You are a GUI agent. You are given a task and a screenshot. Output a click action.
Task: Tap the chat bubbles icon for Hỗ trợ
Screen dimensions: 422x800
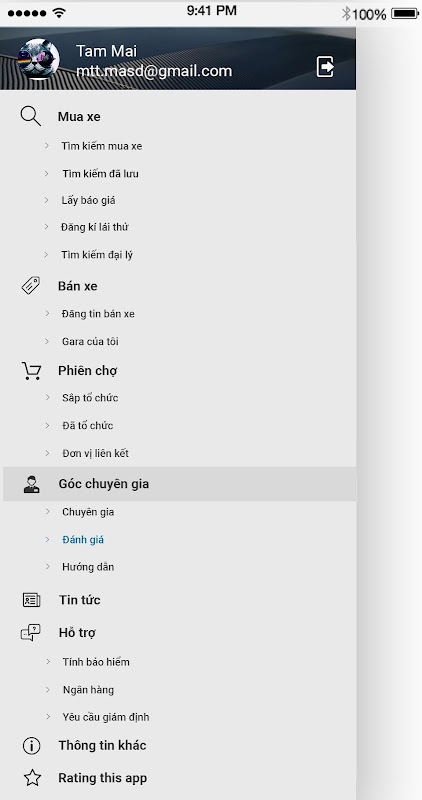(31, 633)
